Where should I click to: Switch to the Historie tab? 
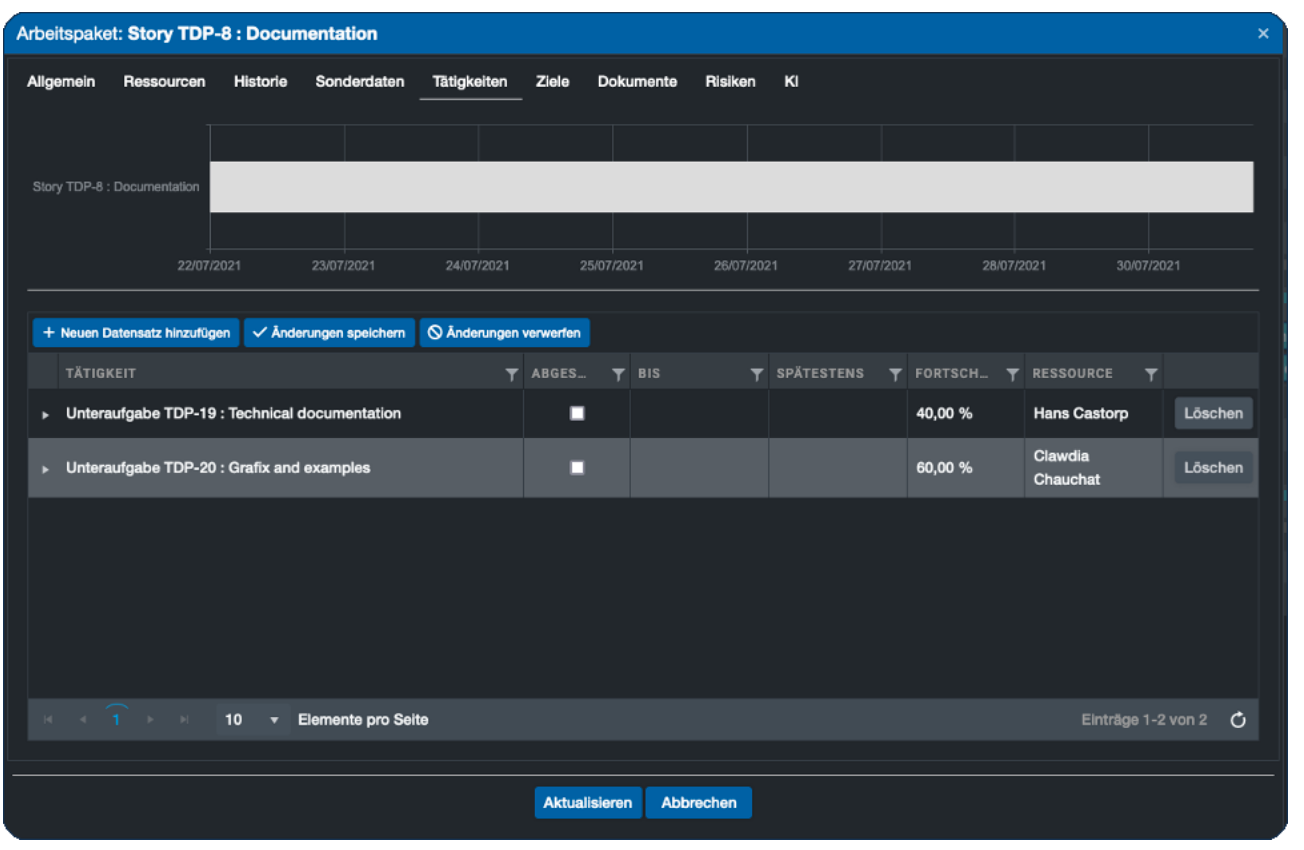(260, 82)
